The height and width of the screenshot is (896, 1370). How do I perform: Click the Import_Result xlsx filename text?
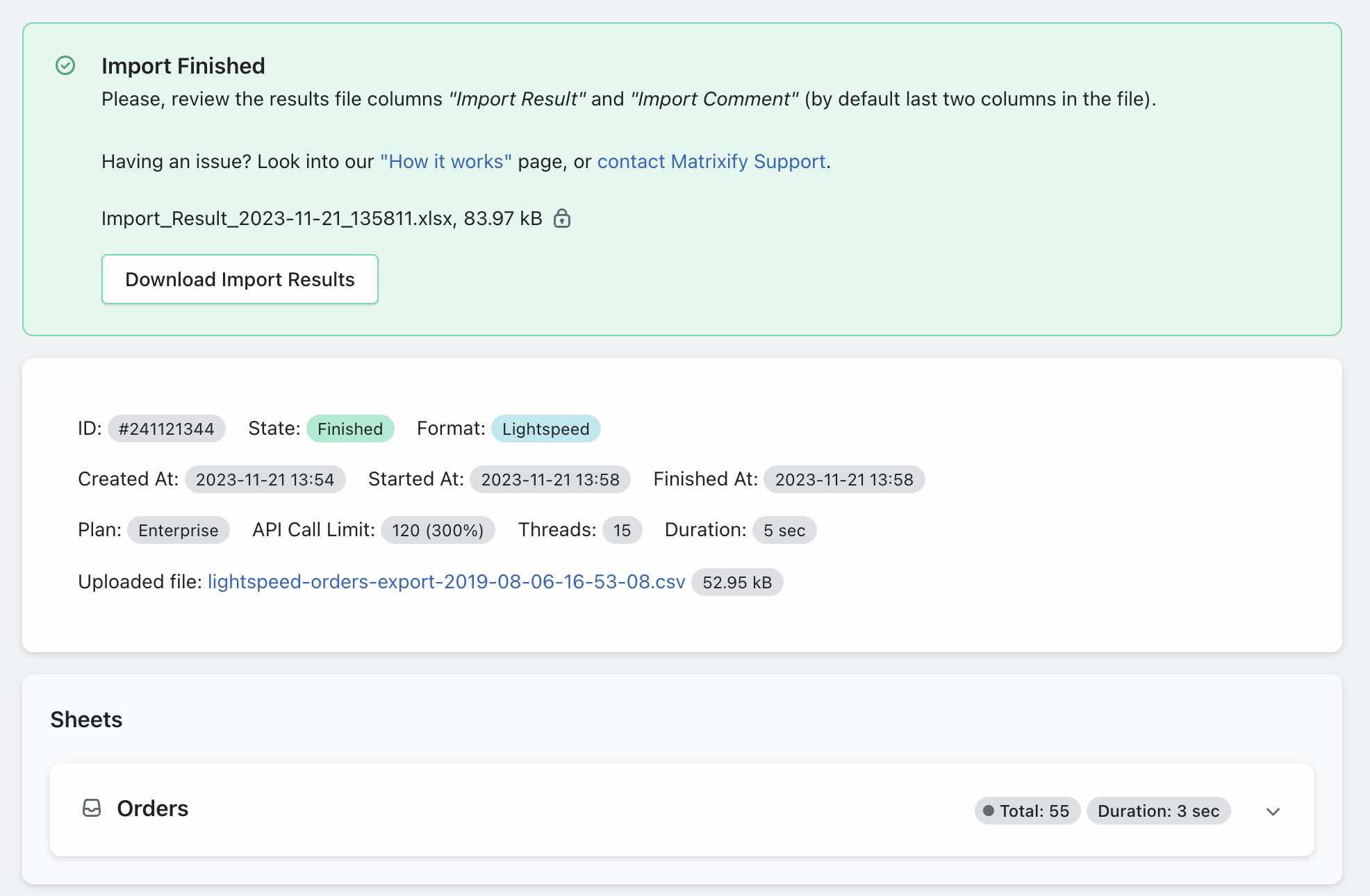pyautogui.click(x=278, y=219)
